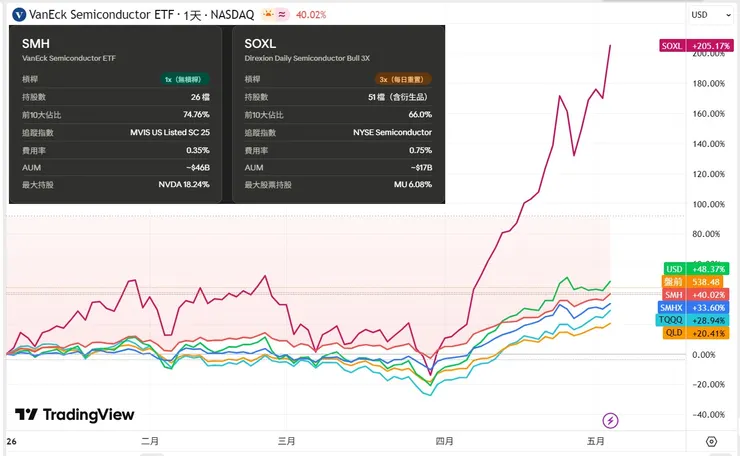Click the 0.35% expense ratio value

point(198,150)
